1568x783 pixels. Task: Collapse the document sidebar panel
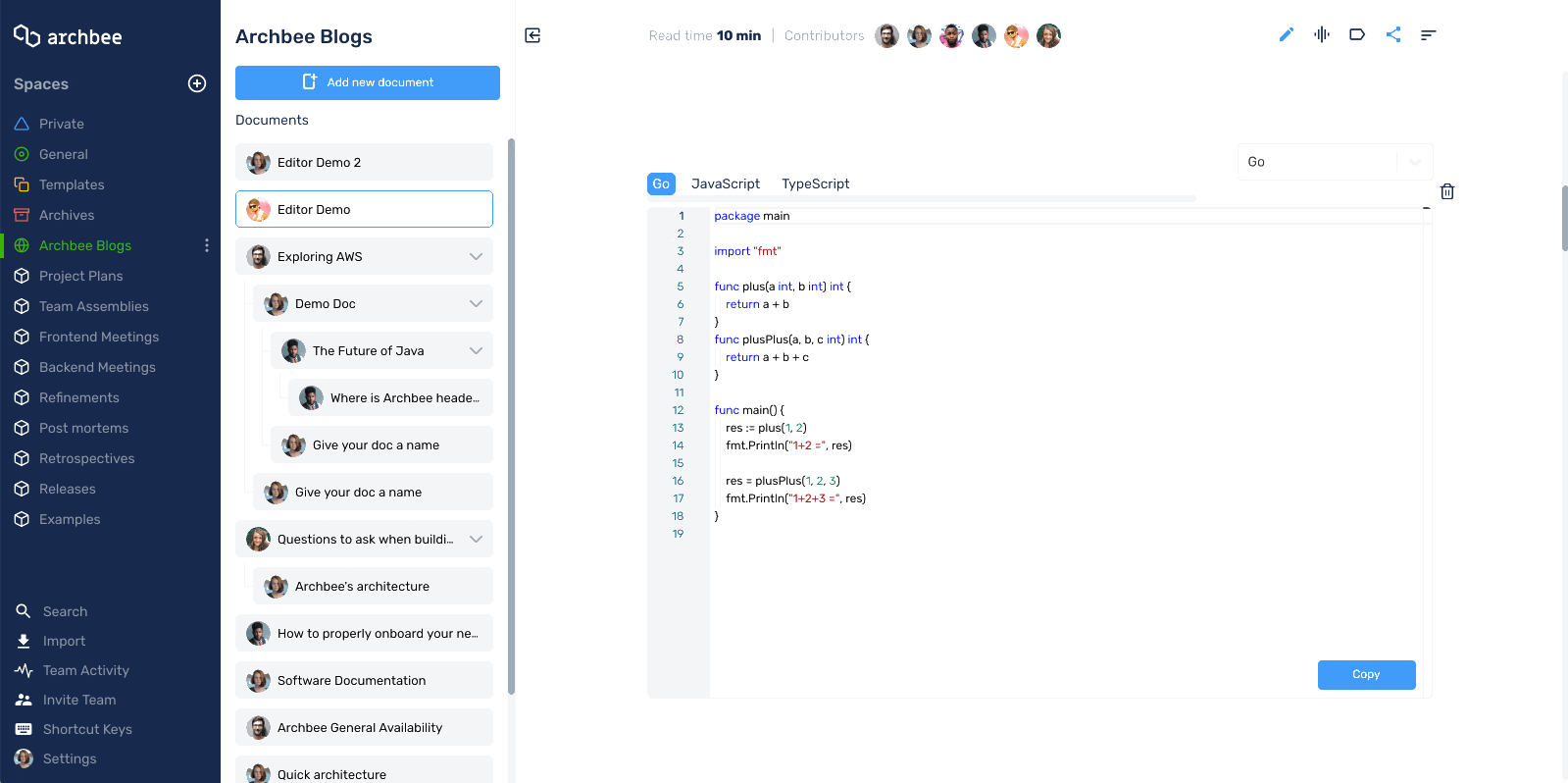[x=532, y=35]
